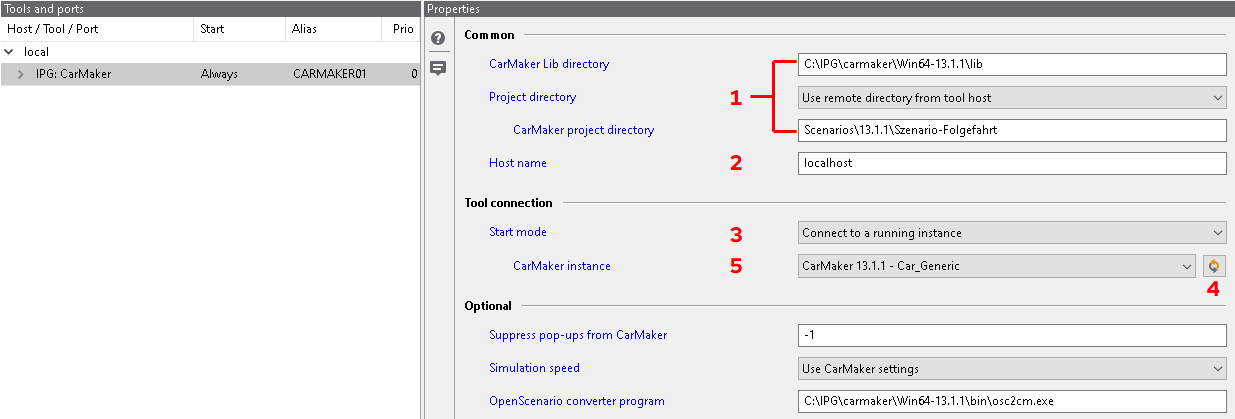Screen dimensions: 1235x419
Task: Click the Start mode label link
Action: [x=518, y=232]
